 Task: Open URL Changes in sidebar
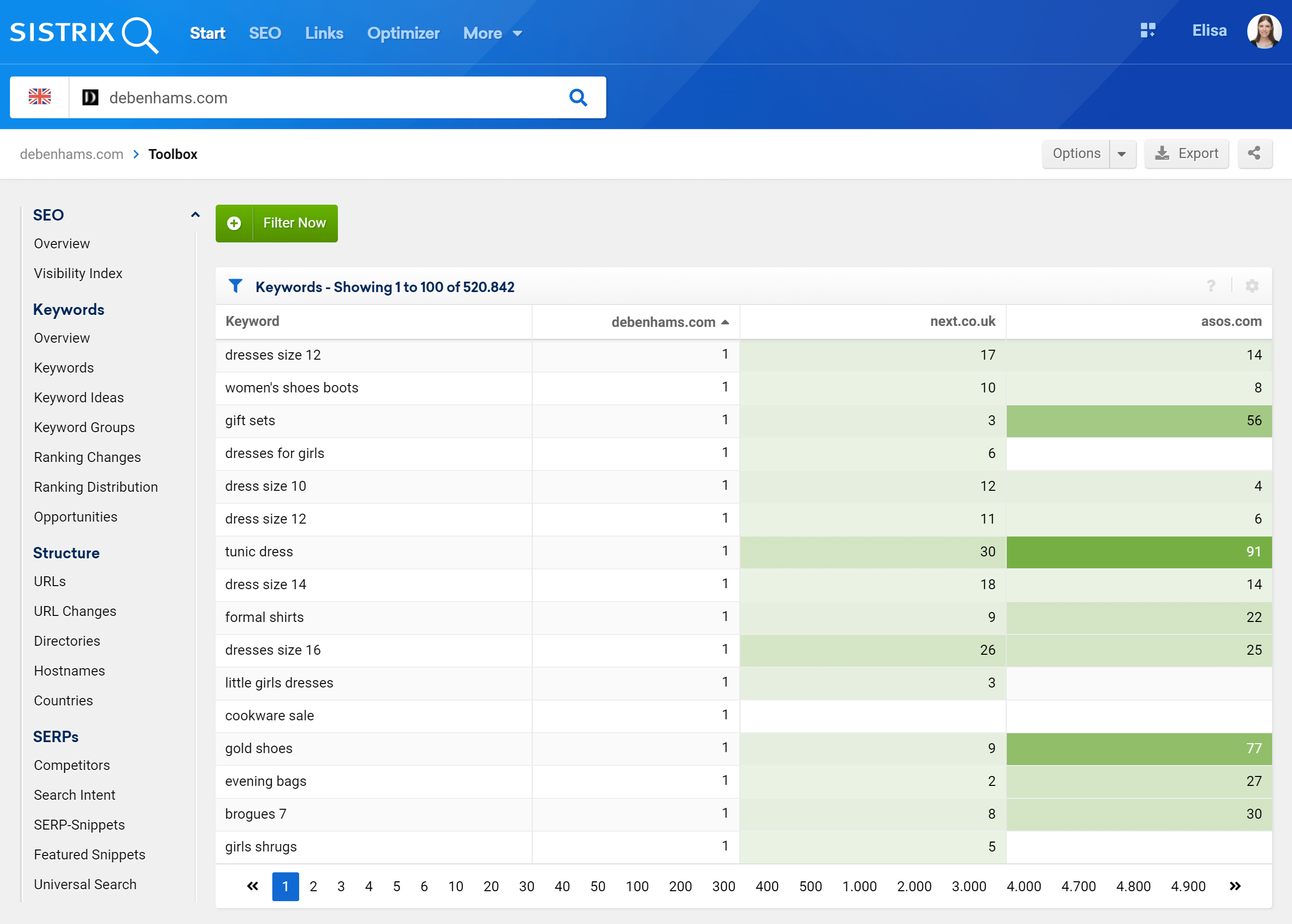tap(75, 611)
